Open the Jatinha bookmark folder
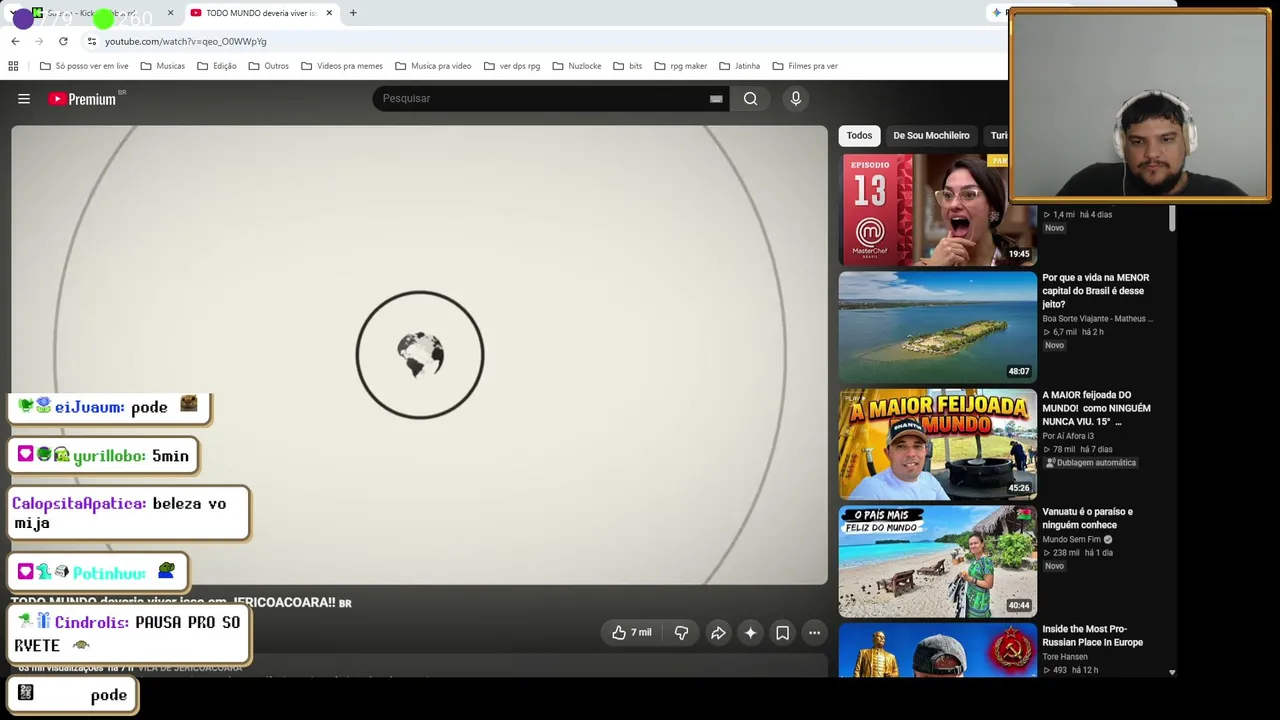The width and height of the screenshot is (1280, 720). click(x=739, y=66)
